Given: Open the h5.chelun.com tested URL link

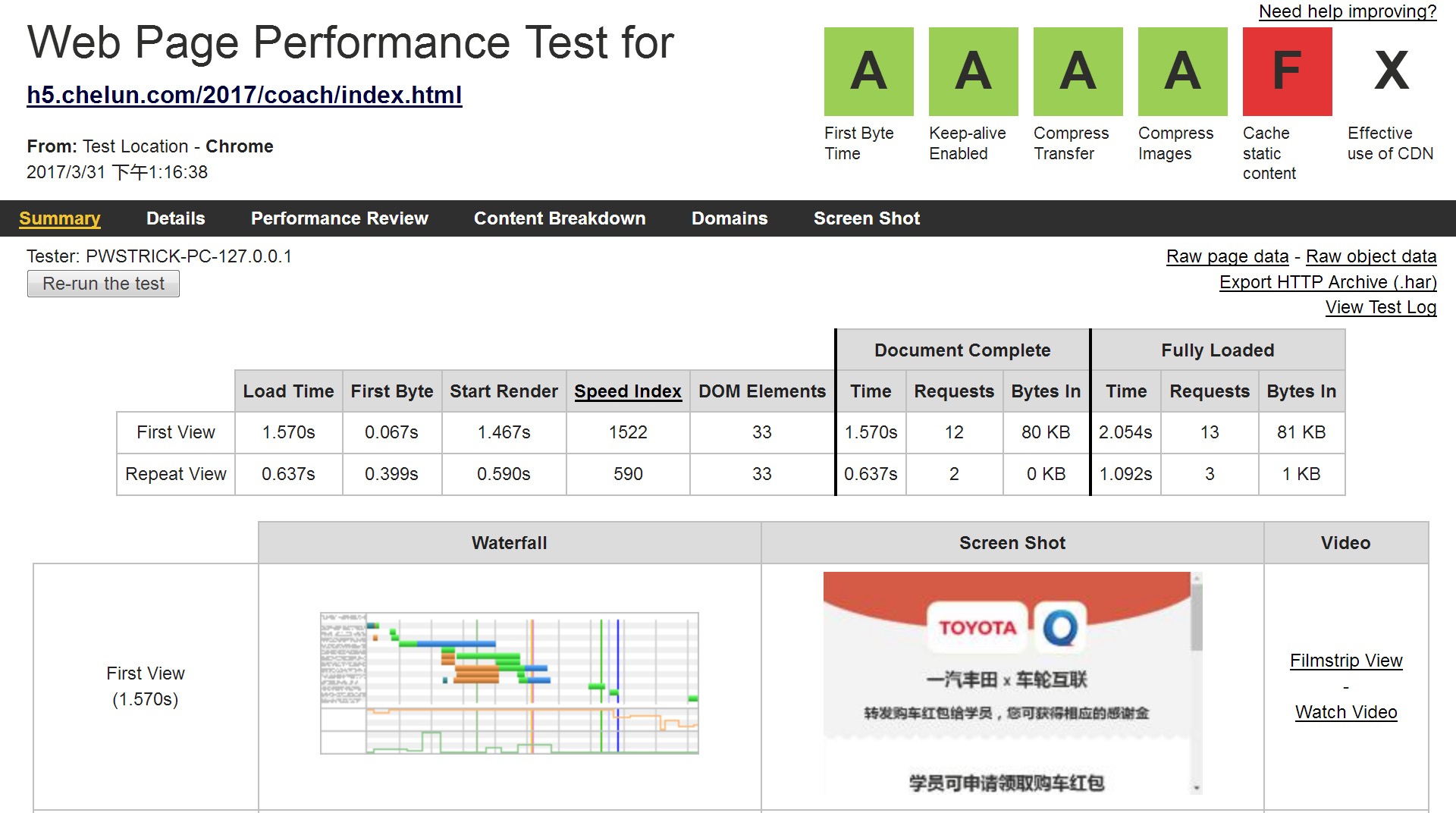Looking at the screenshot, I should pos(244,95).
